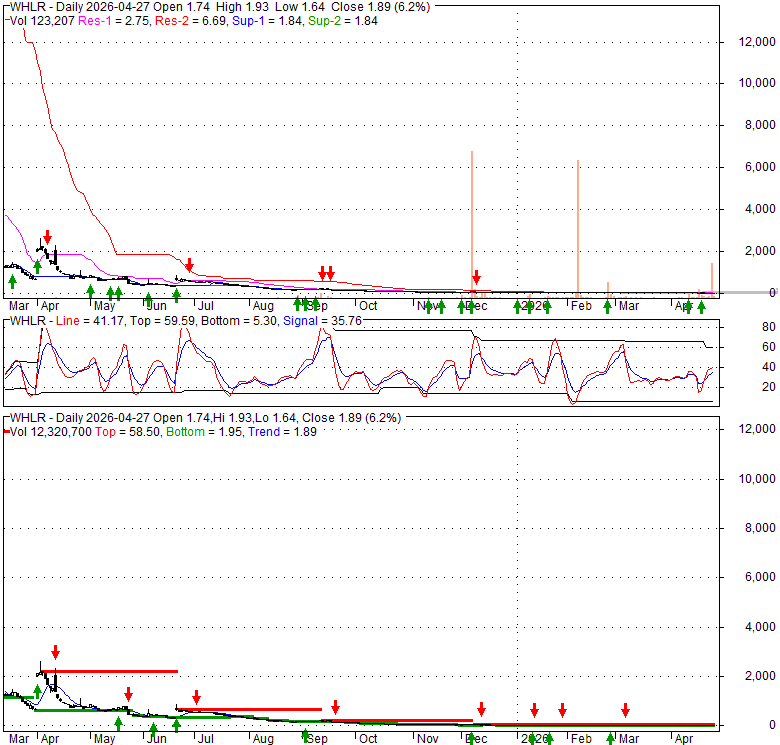Click the green 'Sup-2 = 1.84' legend label
This screenshot has width=780, height=745.
tap(343, 21)
